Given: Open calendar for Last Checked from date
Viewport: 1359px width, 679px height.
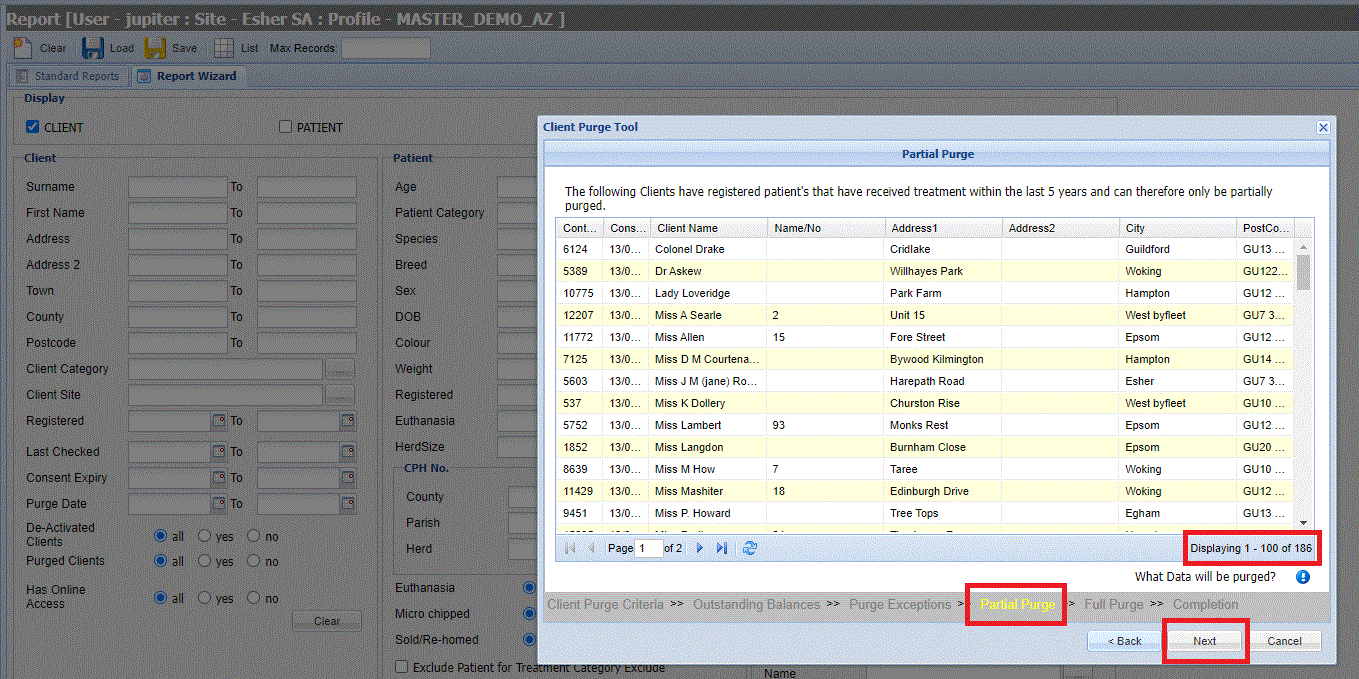Looking at the screenshot, I should tap(219, 452).
